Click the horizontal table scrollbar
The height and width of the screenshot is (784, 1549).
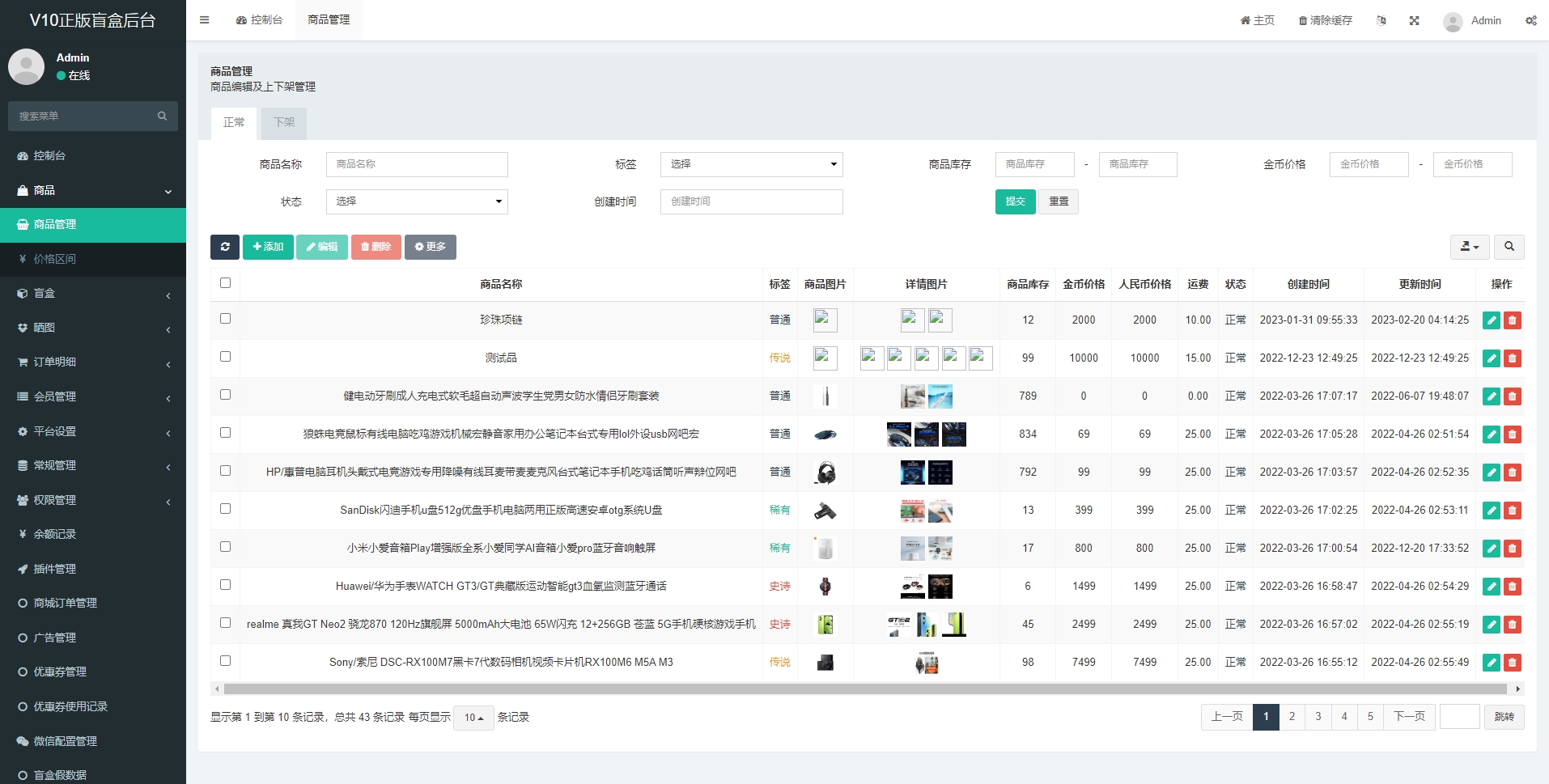coord(864,689)
